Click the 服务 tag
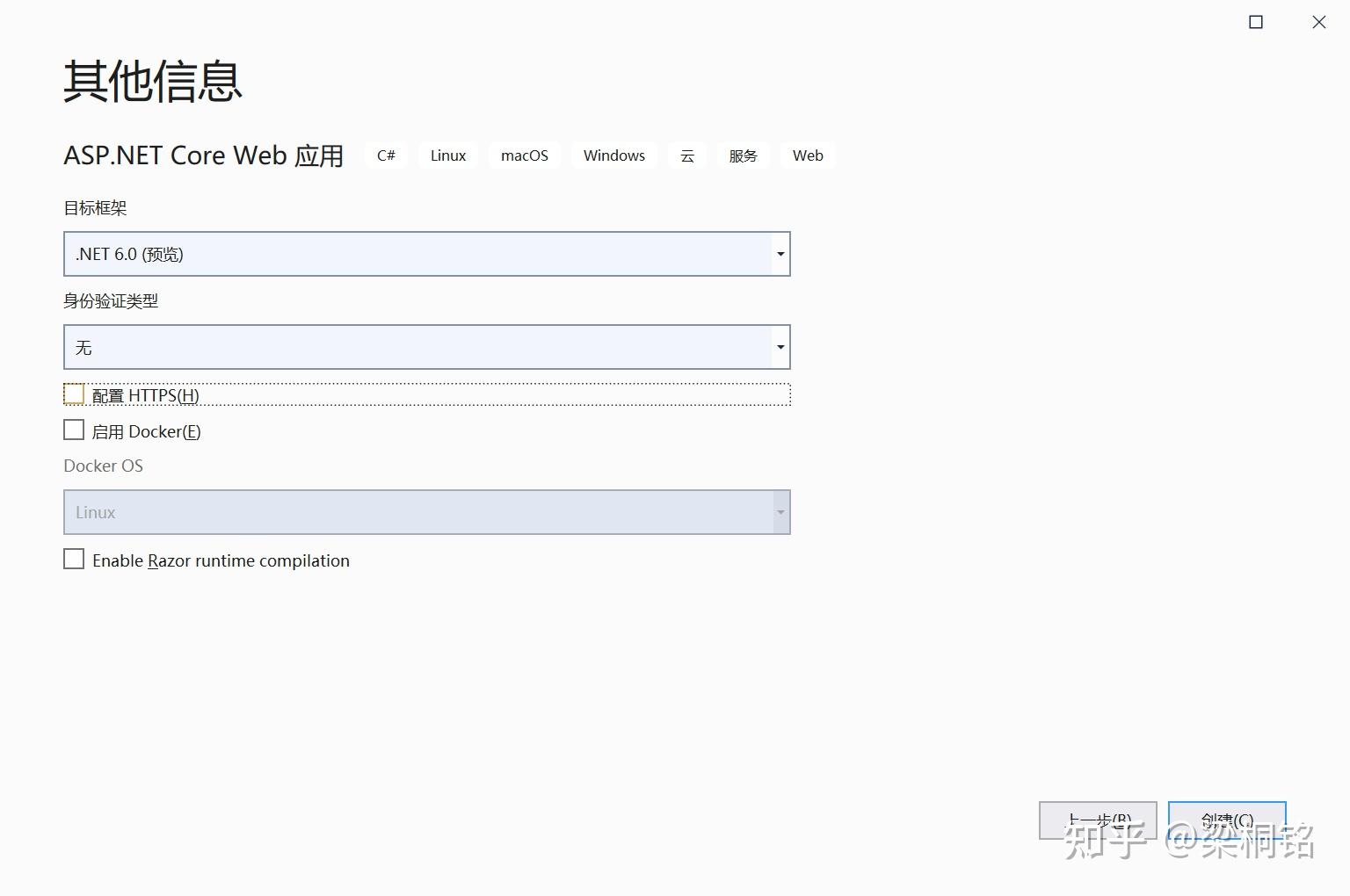This screenshot has height=896, width=1350. tap(743, 155)
